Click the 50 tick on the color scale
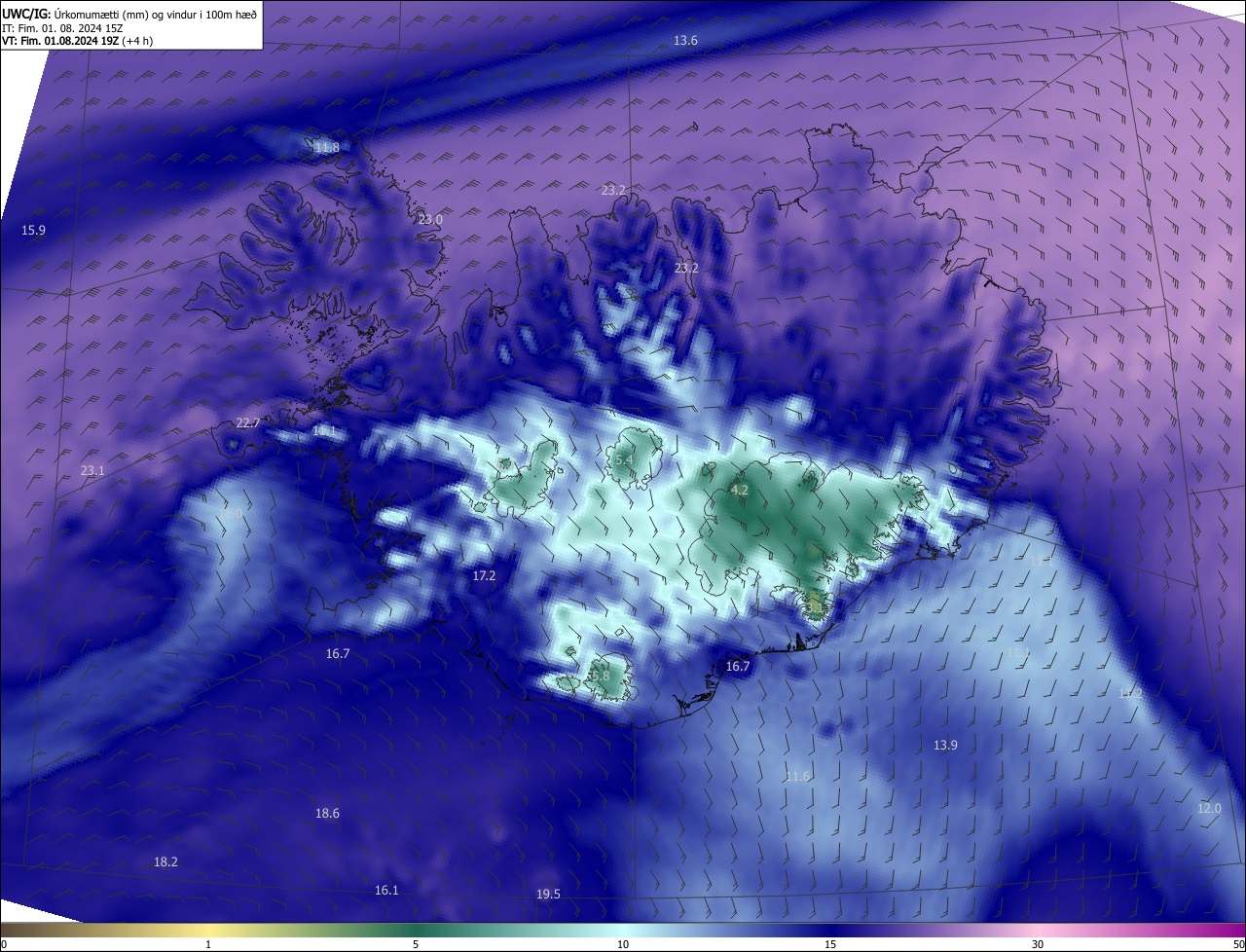 [1238, 944]
